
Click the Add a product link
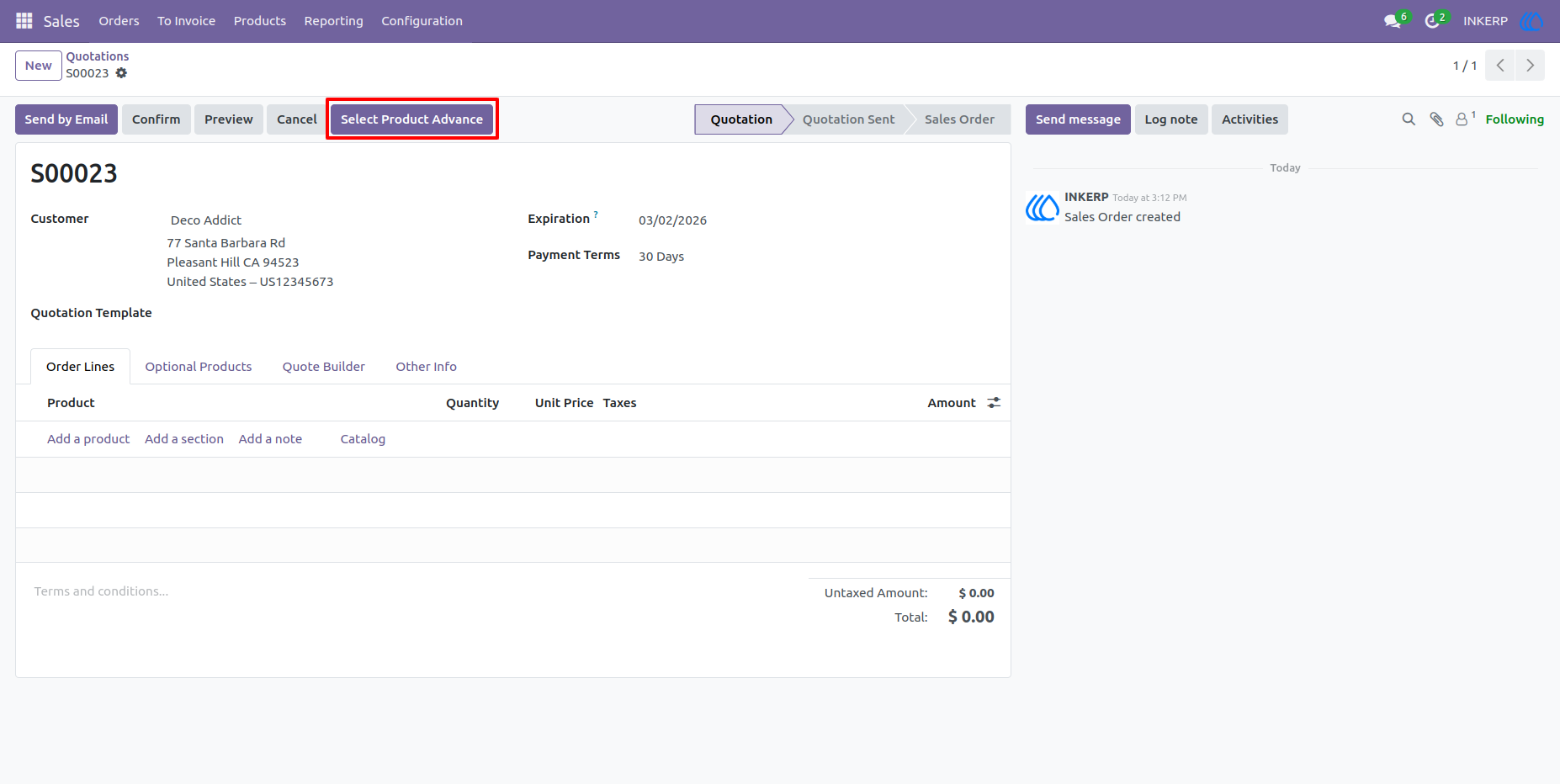click(88, 439)
